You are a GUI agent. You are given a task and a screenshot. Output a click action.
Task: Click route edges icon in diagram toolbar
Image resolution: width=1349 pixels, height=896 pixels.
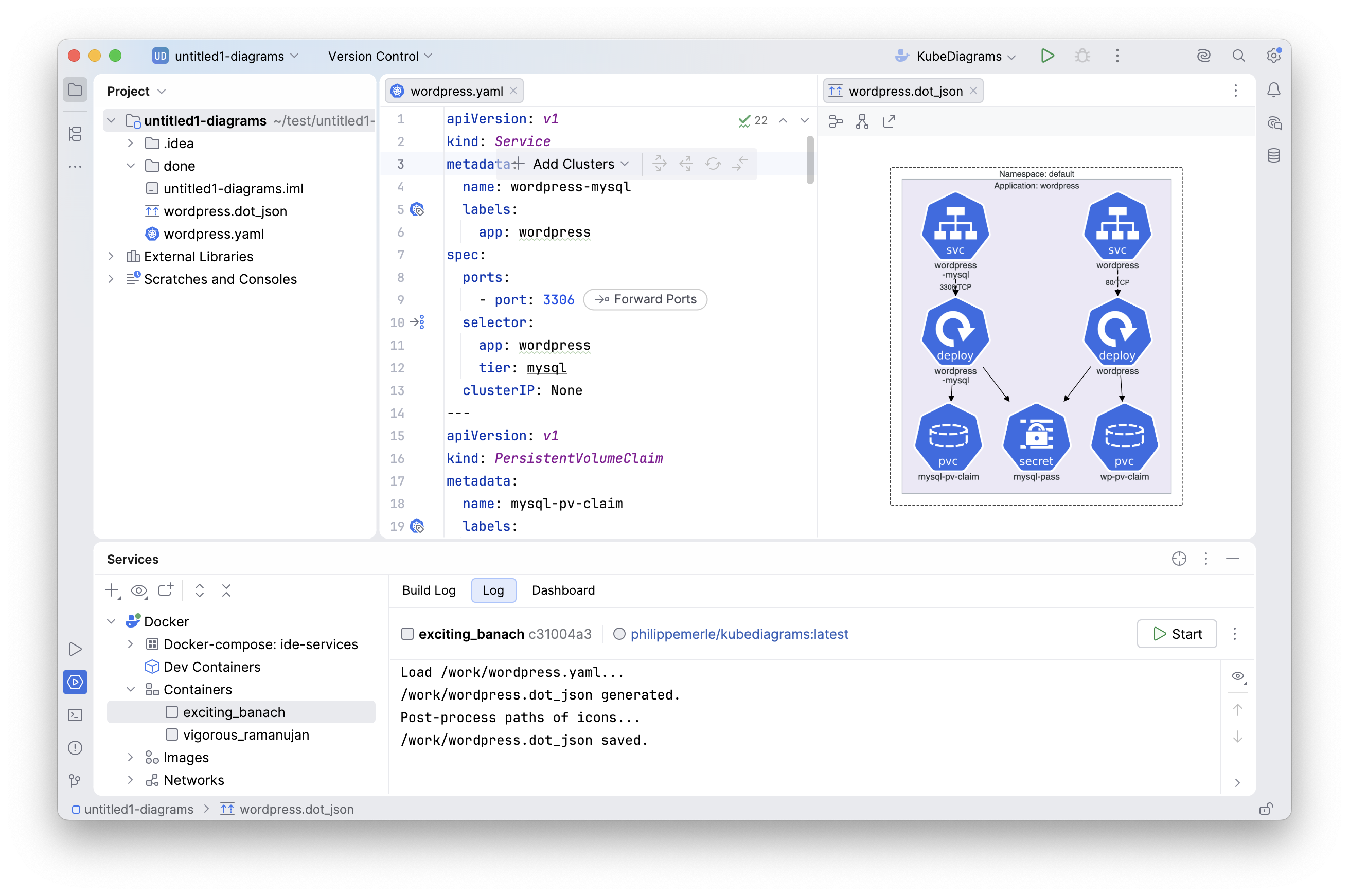(862, 122)
